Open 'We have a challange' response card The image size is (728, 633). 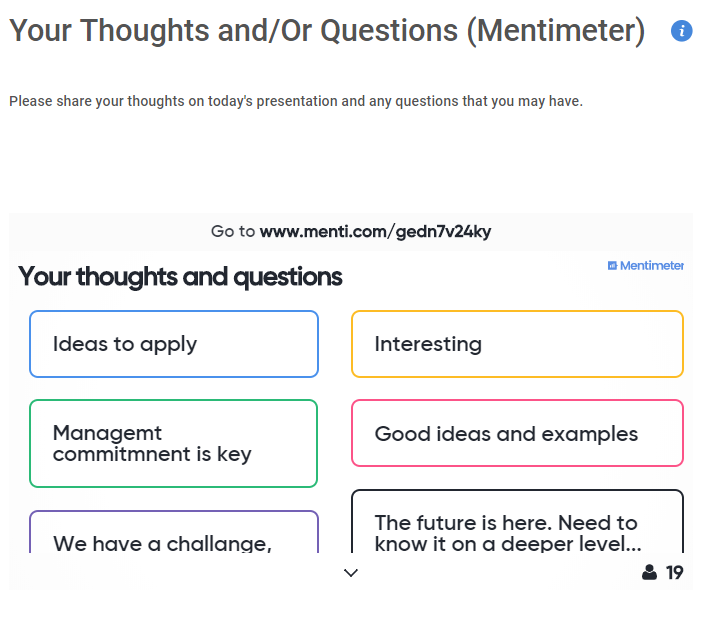[x=174, y=532]
